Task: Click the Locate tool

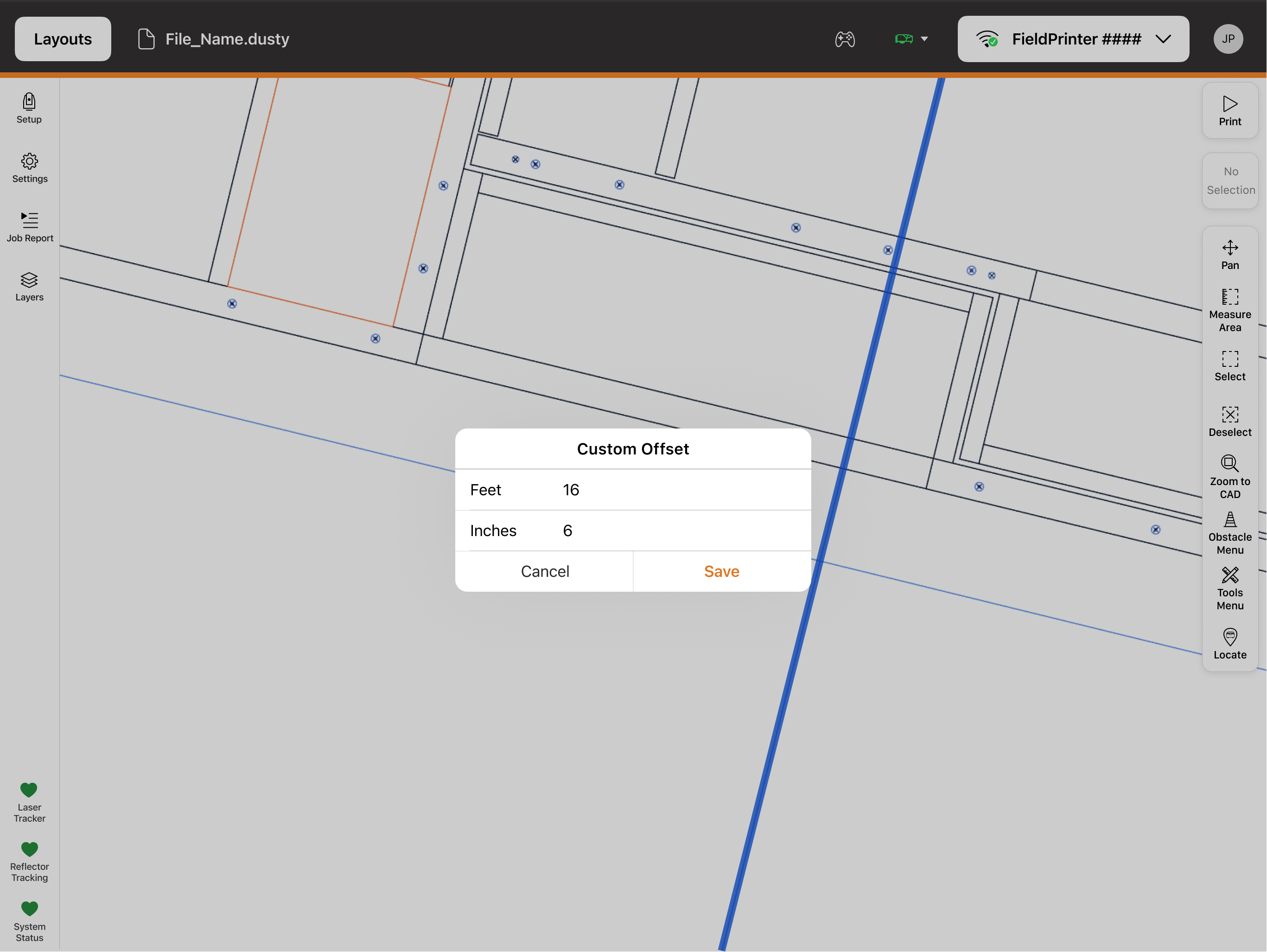Action: coord(1230,645)
